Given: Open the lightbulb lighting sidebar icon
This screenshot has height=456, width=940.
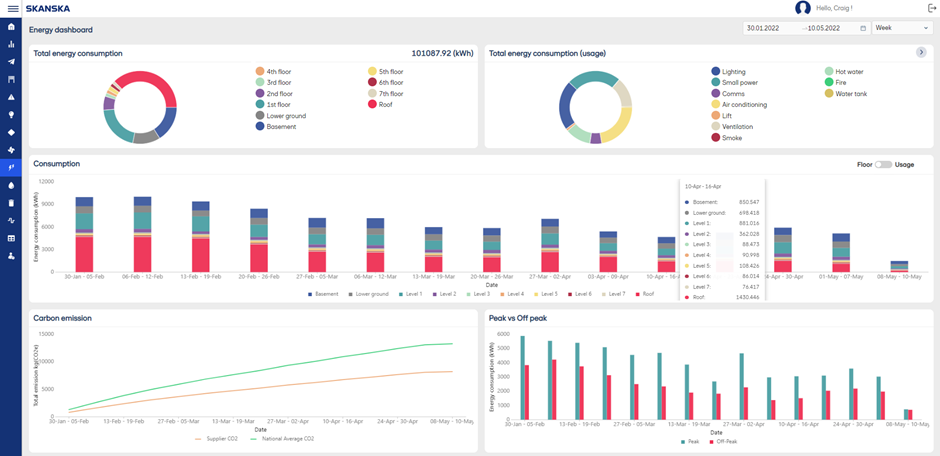Looking at the screenshot, I should pyautogui.click(x=11, y=114).
